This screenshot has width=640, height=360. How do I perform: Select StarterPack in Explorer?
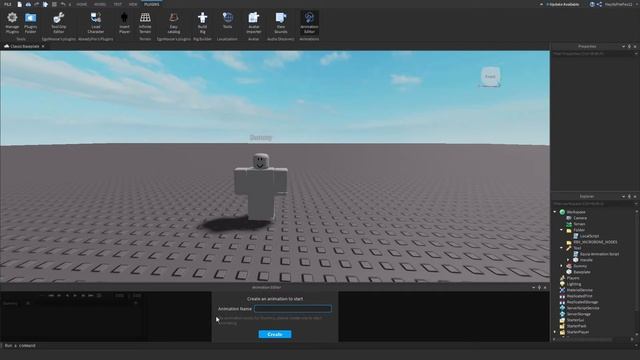576,326
